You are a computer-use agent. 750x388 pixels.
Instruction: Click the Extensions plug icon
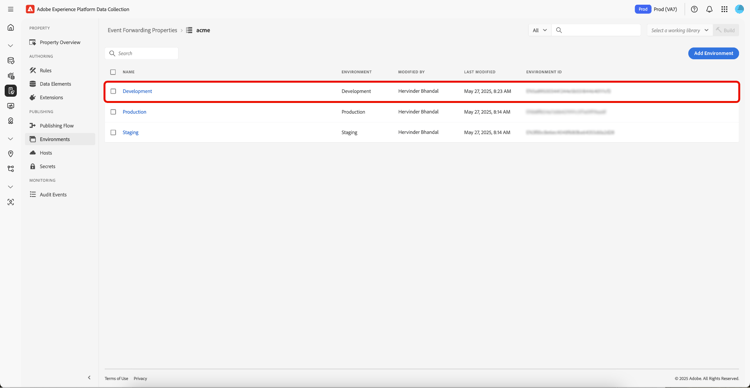tap(33, 97)
